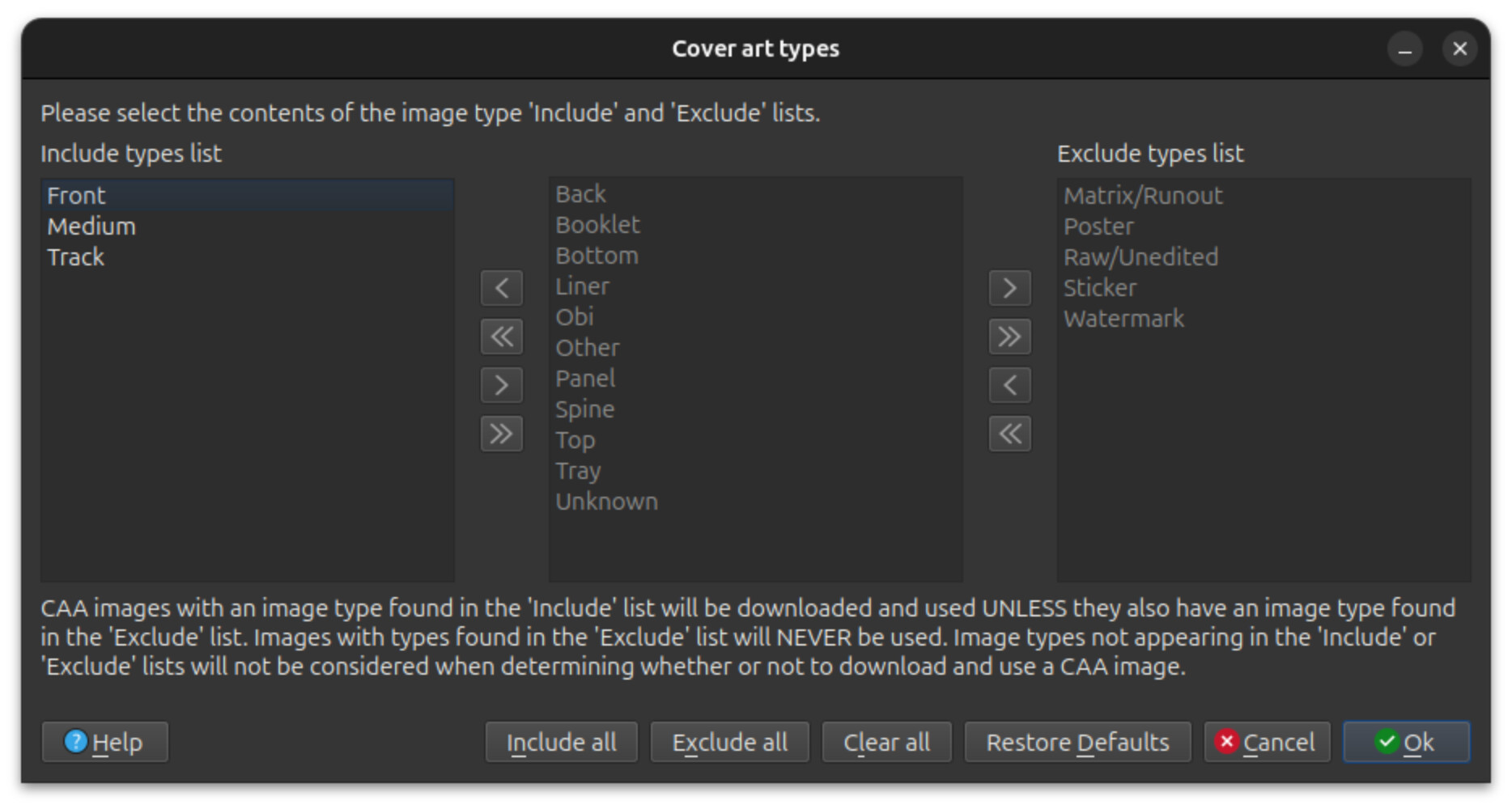Click double right arrow beside Exclude list
The height and width of the screenshot is (809, 1512).
click(1009, 337)
